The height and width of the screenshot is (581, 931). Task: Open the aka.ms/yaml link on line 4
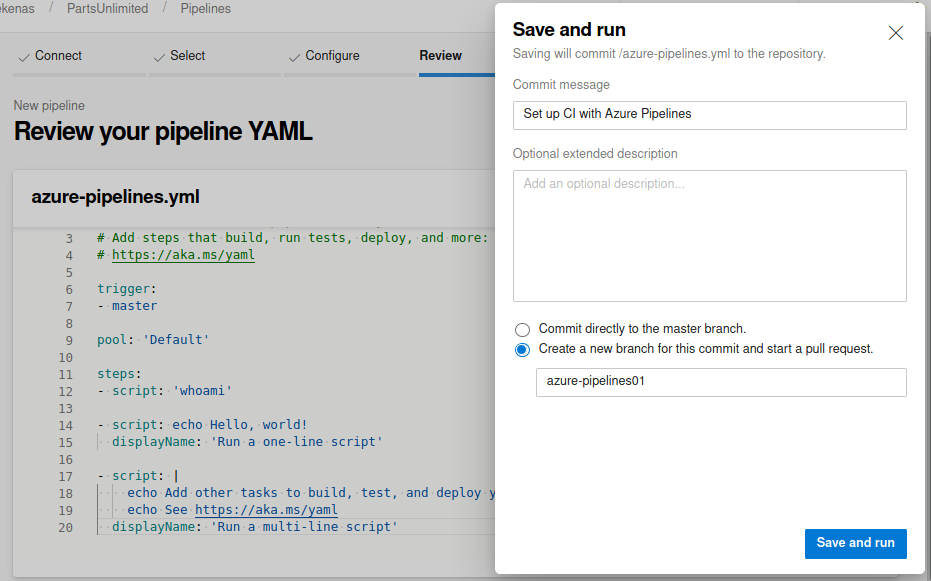pyautogui.click(x=183, y=255)
